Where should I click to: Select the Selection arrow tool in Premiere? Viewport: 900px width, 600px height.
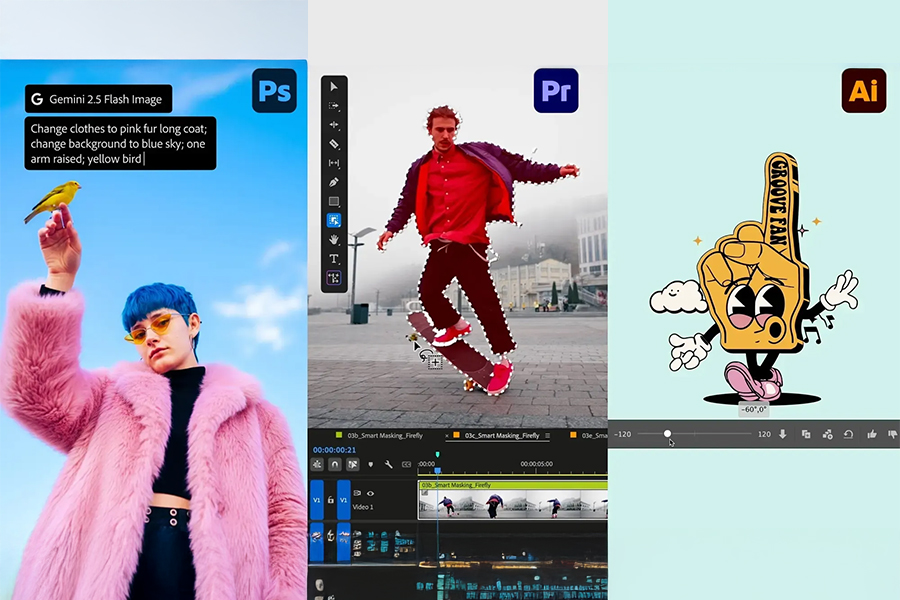tap(334, 87)
